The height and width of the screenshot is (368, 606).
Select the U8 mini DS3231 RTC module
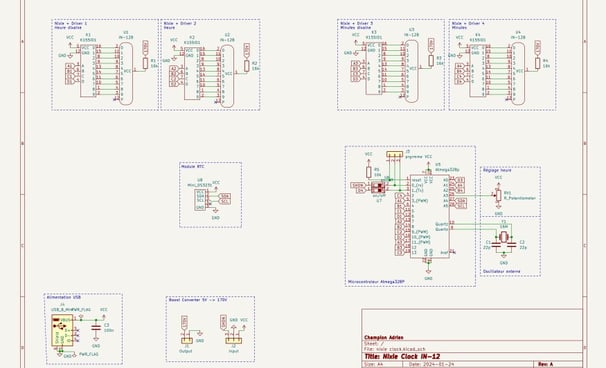[x=200, y=200]
